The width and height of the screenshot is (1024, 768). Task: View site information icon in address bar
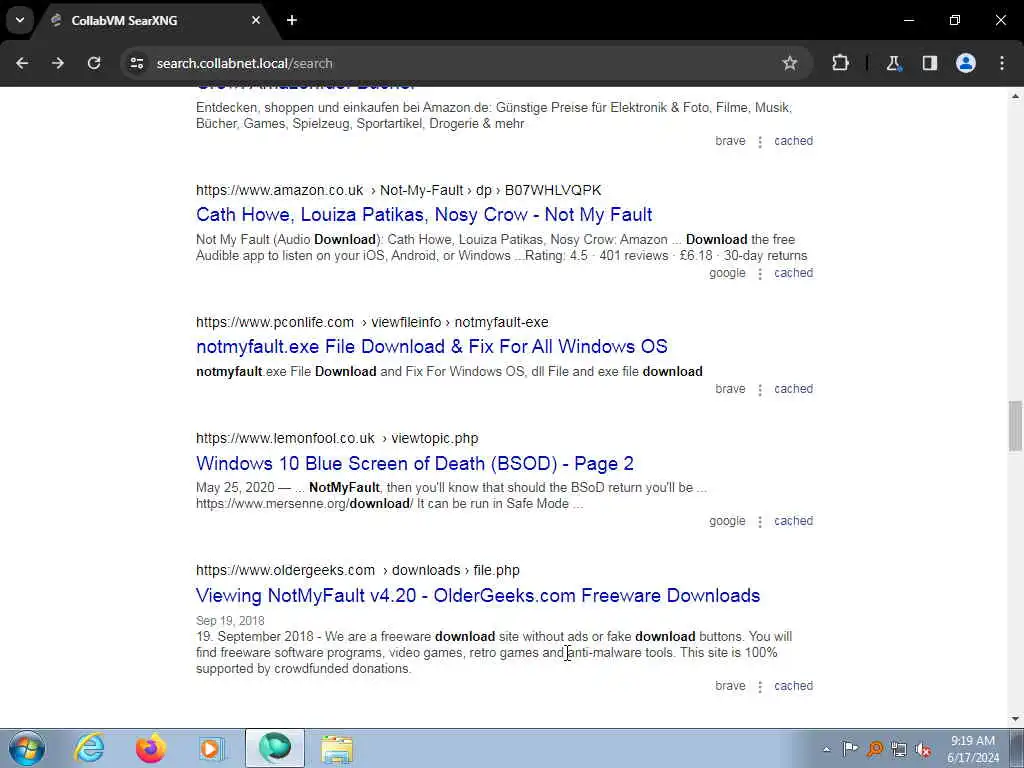point(136,63)
